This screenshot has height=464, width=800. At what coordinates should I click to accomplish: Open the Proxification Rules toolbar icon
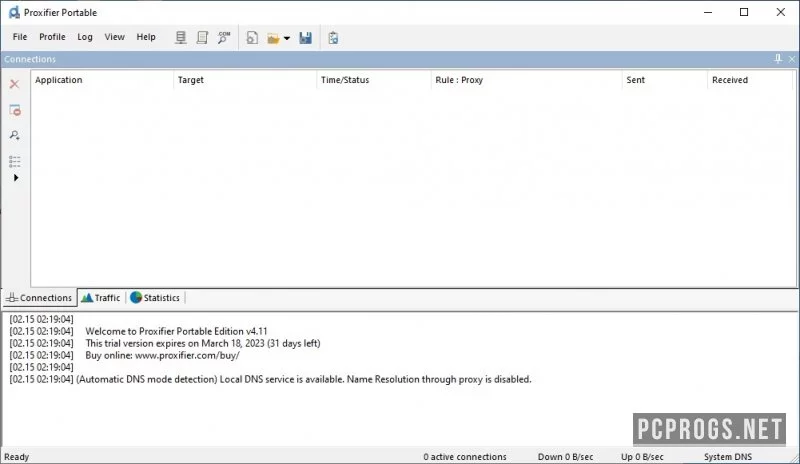[203, 38]
